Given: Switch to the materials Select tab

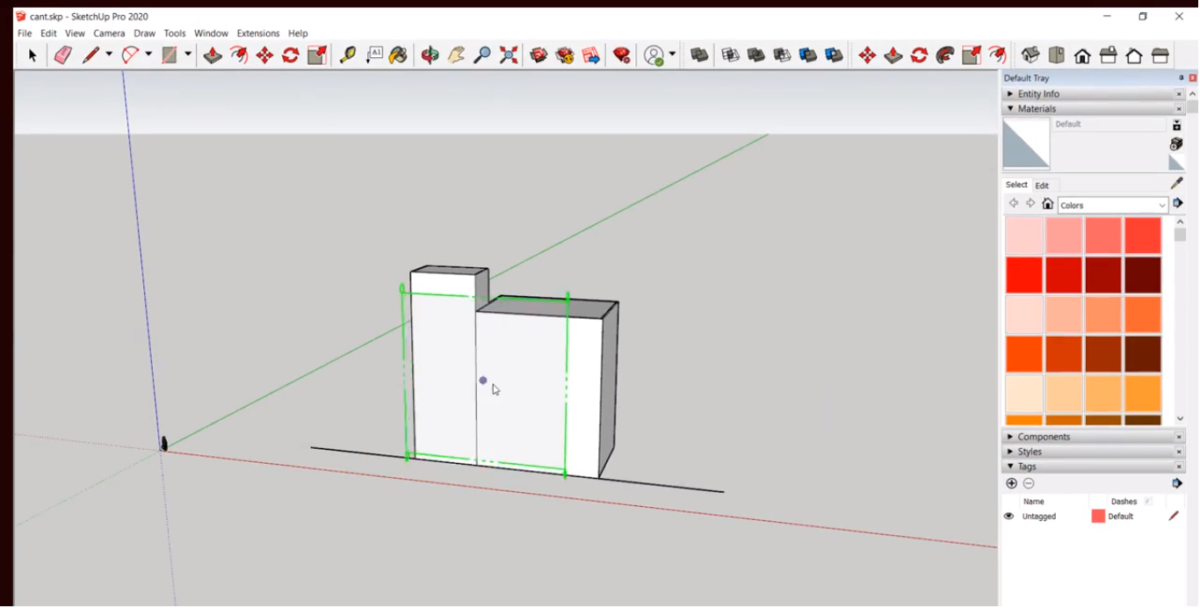Looking at the screenshot, I should [x=1016, y=185].
